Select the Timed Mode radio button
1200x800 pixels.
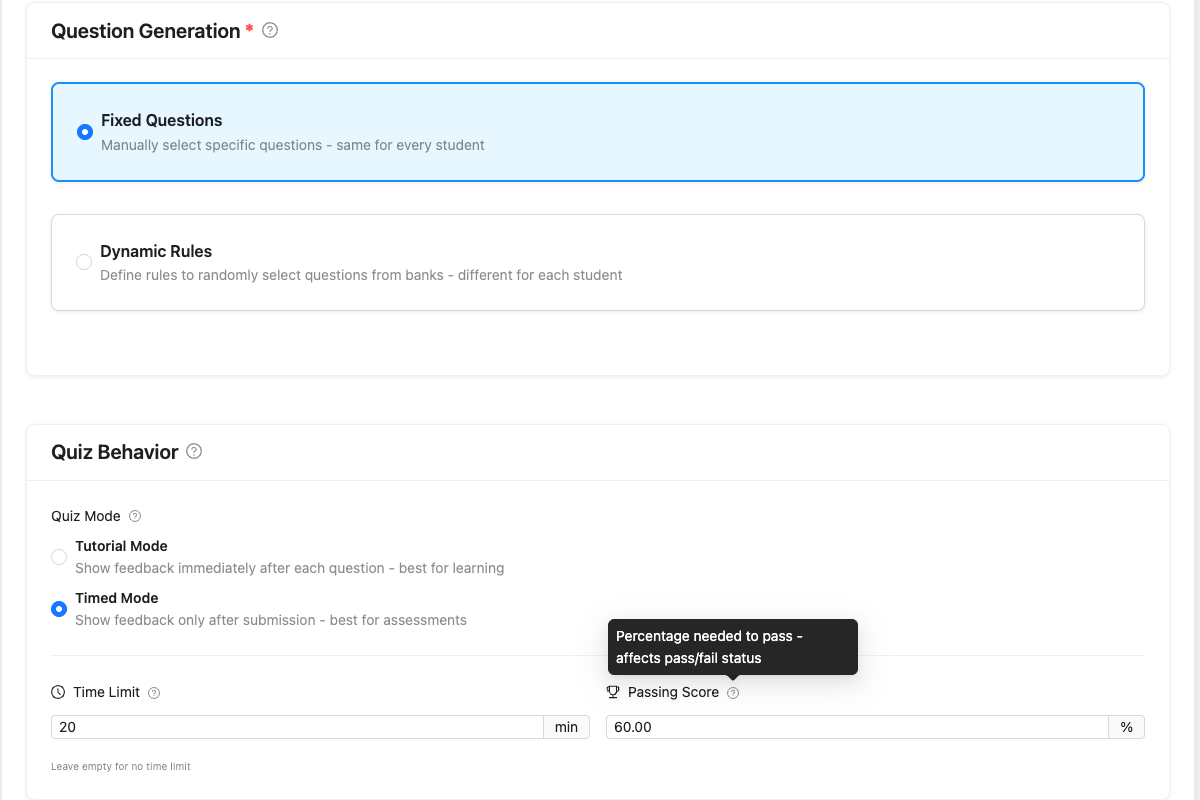point(59,609)
